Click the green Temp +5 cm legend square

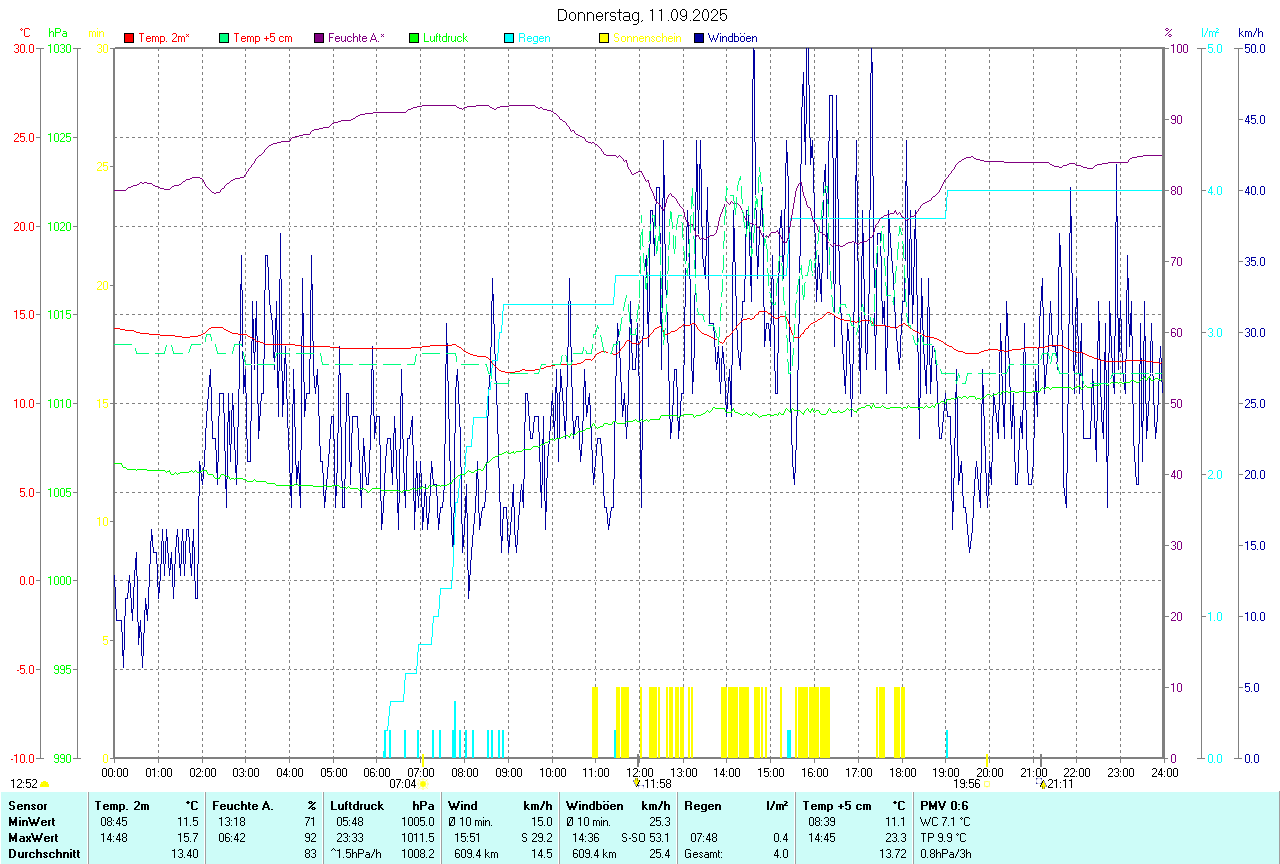pyautogui.click(x=224, y=38)
